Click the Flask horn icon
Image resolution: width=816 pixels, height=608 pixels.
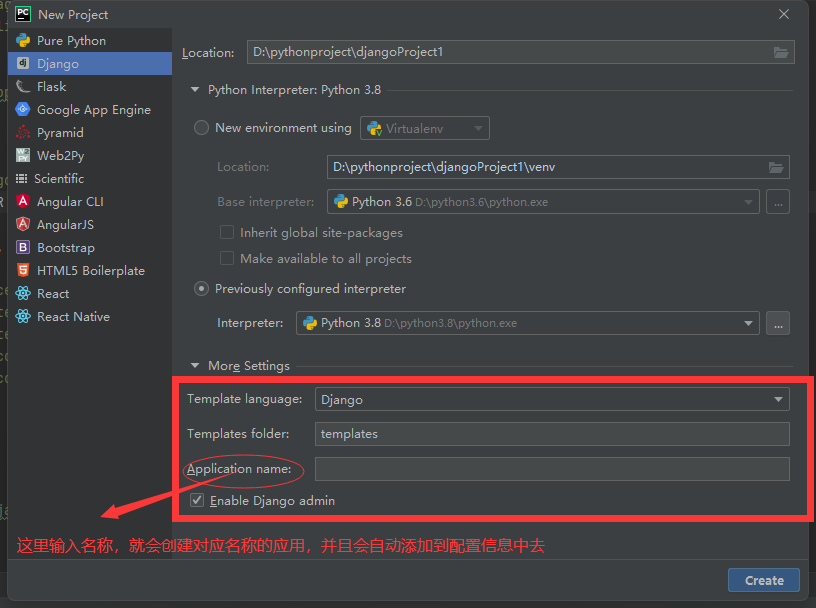click(x=23, y=86)
